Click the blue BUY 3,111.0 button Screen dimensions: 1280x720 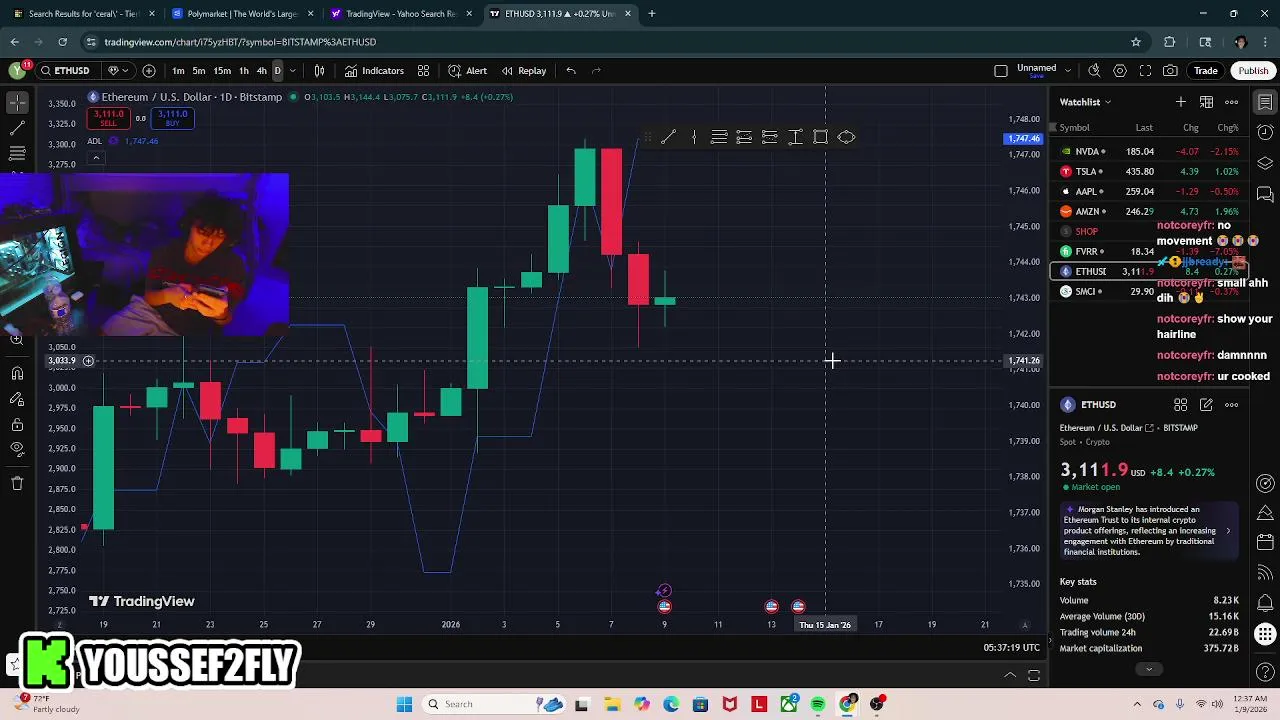click(x=172, y=119)
